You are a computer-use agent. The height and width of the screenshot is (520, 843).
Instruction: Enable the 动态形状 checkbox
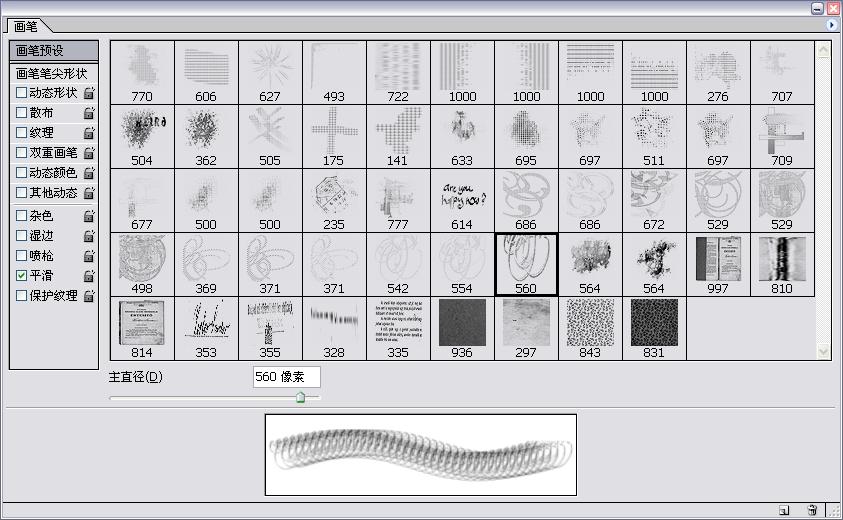(x=22, y=92)
